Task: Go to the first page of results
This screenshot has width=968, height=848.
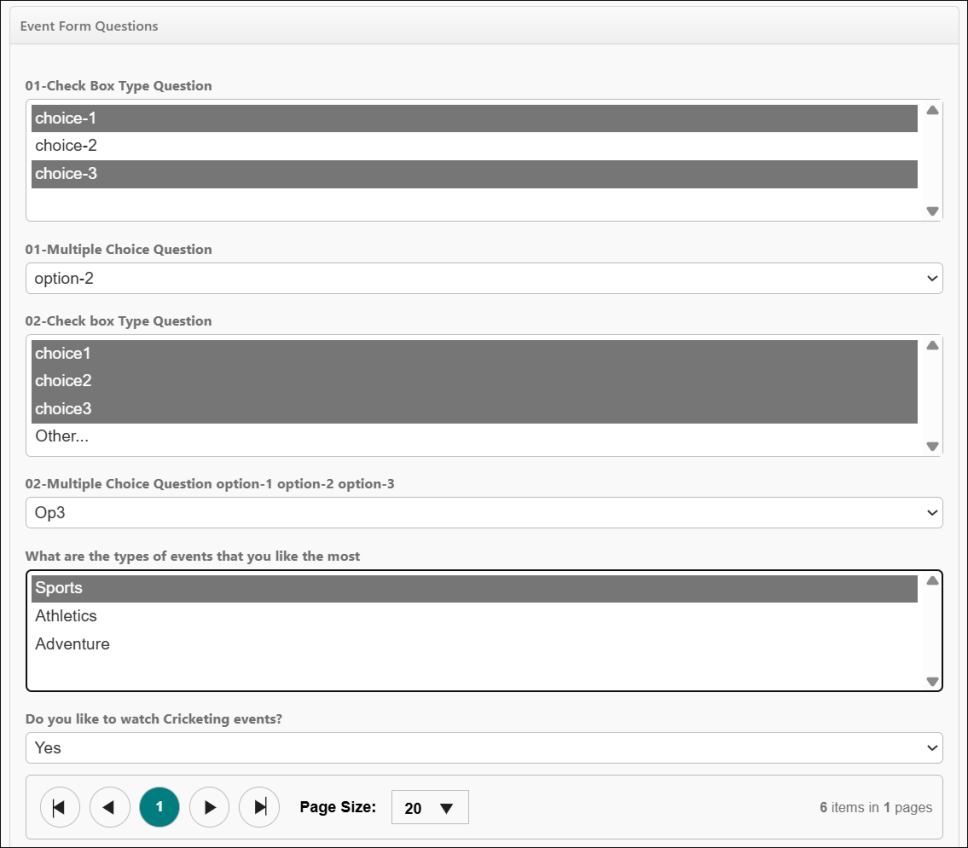Action: (x=59, y=807)
